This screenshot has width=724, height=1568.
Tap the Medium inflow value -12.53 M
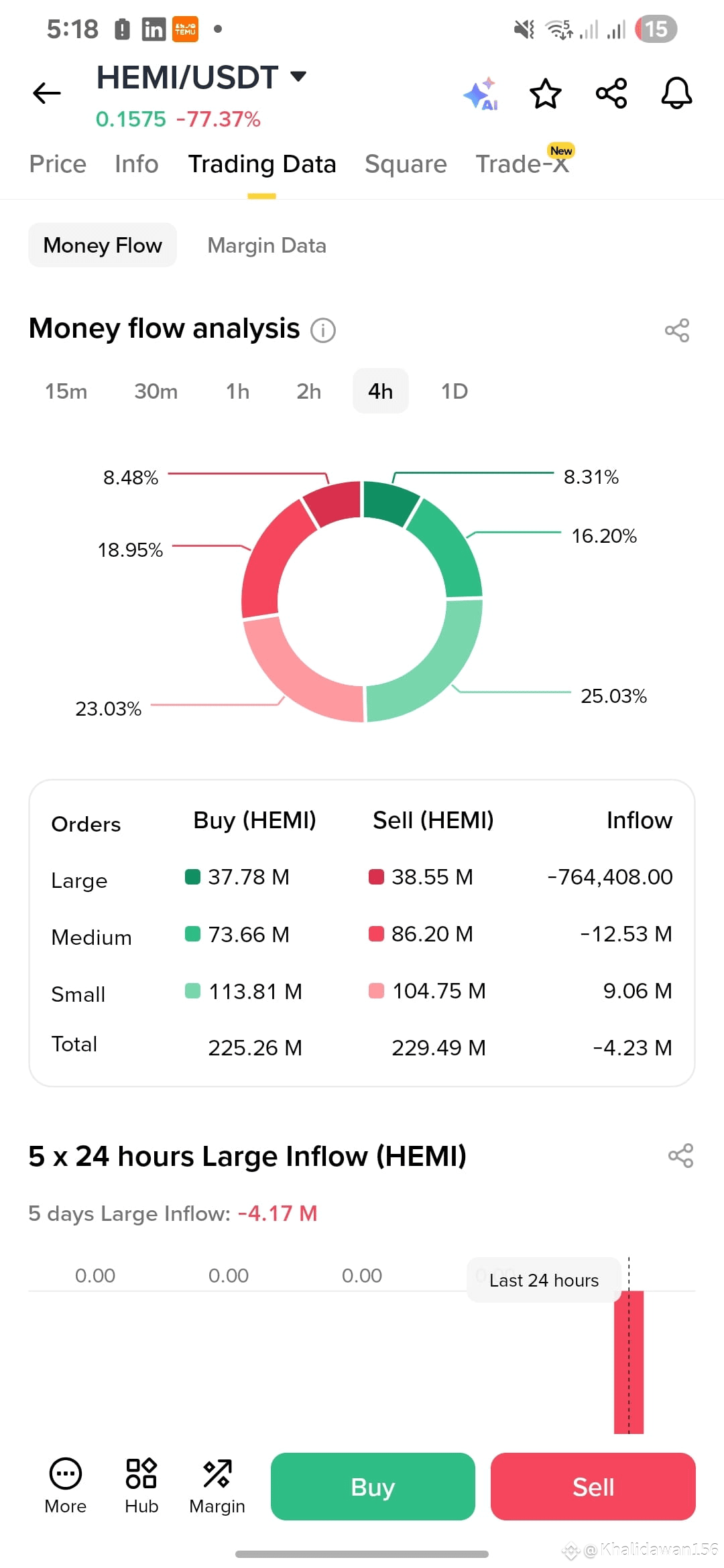pyautogui.click(x=626, y=933)
